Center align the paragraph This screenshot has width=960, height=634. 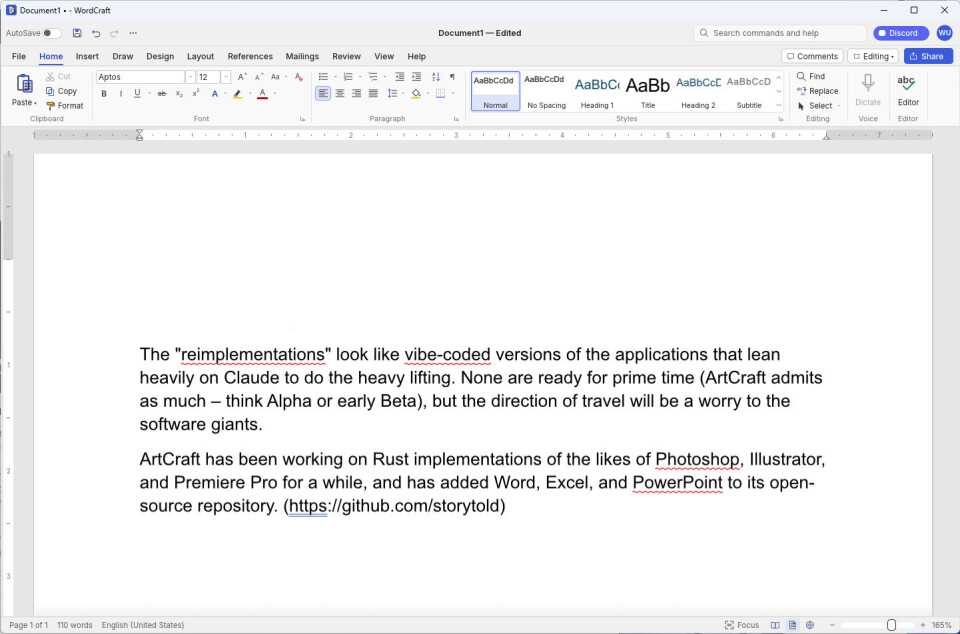pyautogui.click(x=340, y=94)
